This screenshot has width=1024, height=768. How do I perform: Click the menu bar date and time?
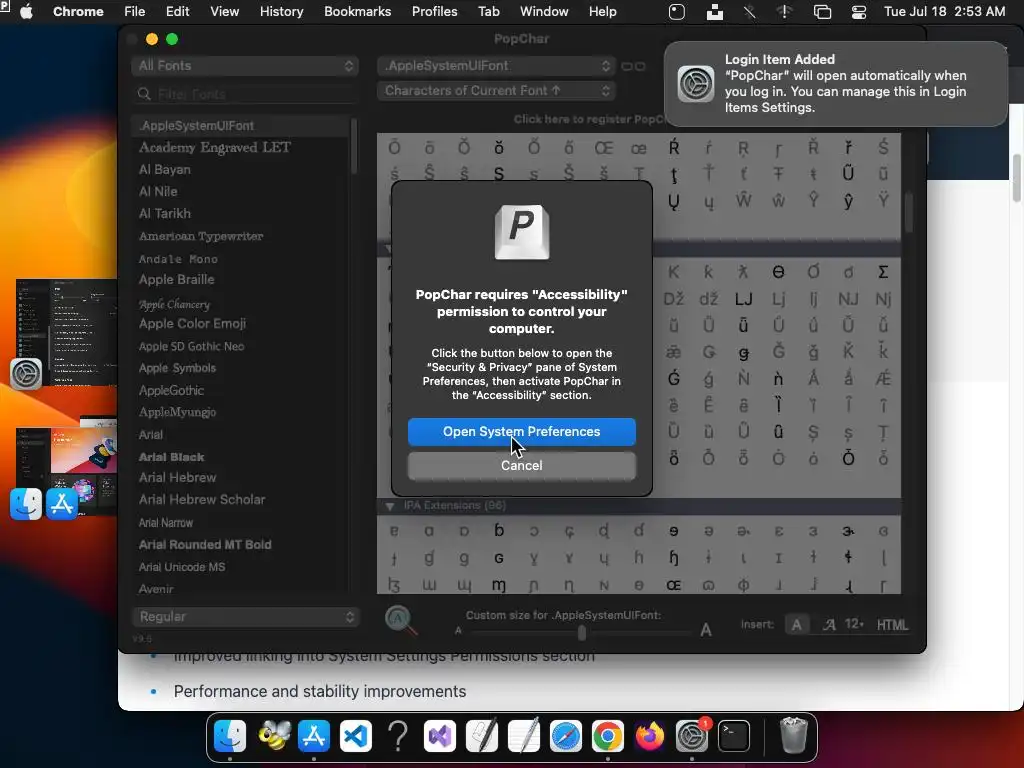[x=944, y=12]
